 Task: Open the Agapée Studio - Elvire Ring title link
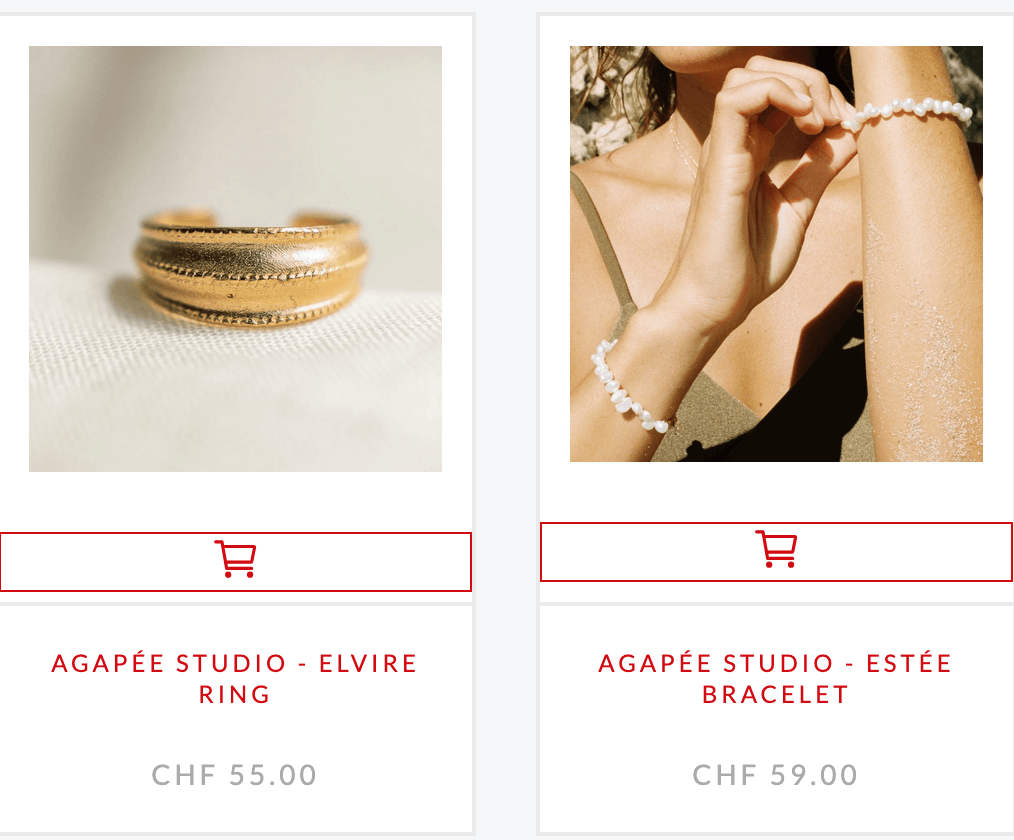click(x=235, y=679)
